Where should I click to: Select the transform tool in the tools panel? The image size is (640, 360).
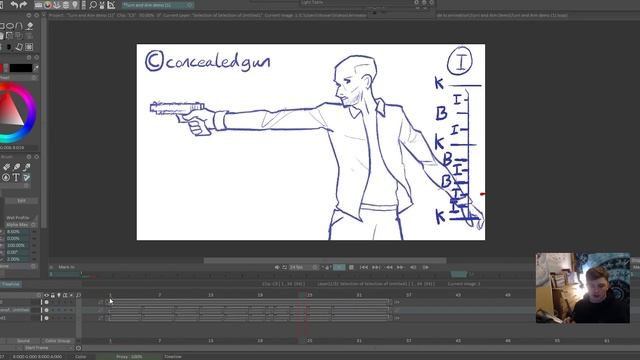click(x=19, y=47)
